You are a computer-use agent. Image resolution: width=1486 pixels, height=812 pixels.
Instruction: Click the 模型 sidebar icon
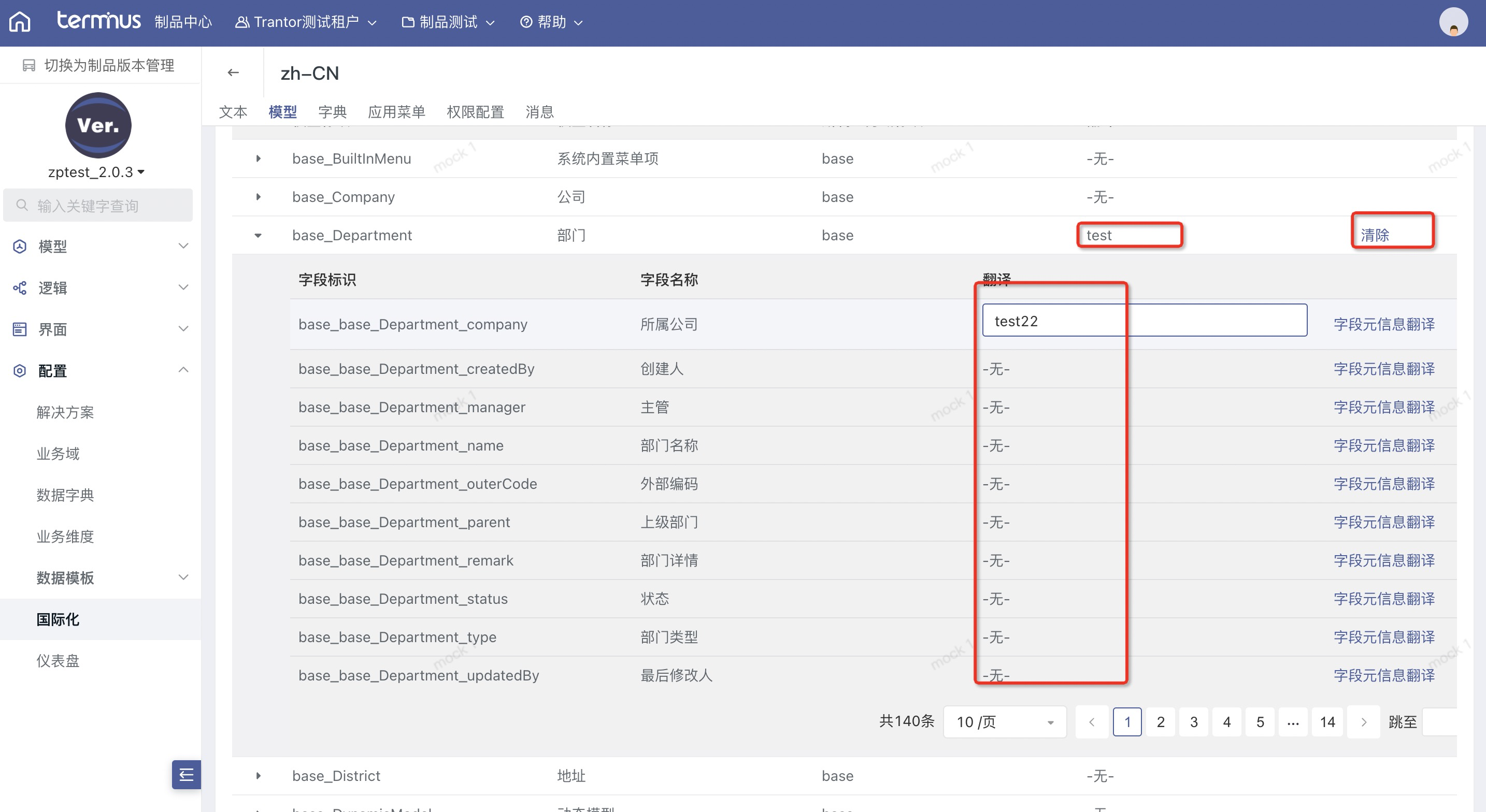point(20,247)
